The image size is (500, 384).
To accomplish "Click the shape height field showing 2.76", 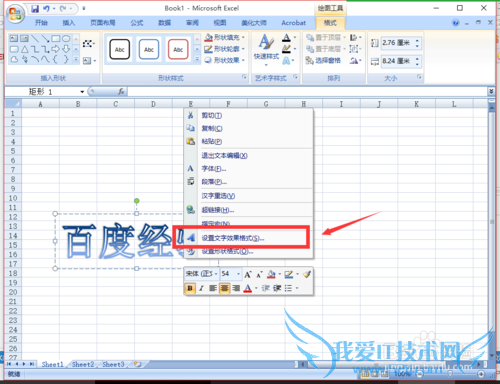I will 397,43.
